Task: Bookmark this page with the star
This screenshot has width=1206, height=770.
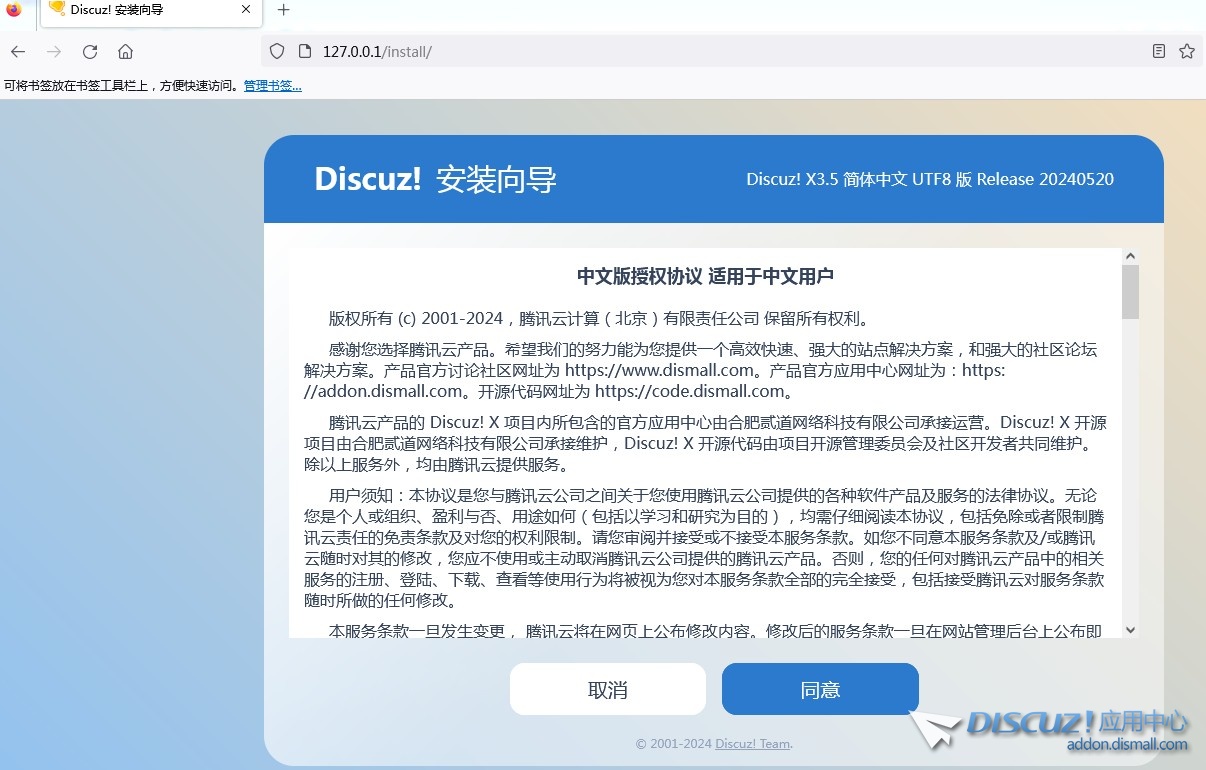Action: [x=1187, y=52]
